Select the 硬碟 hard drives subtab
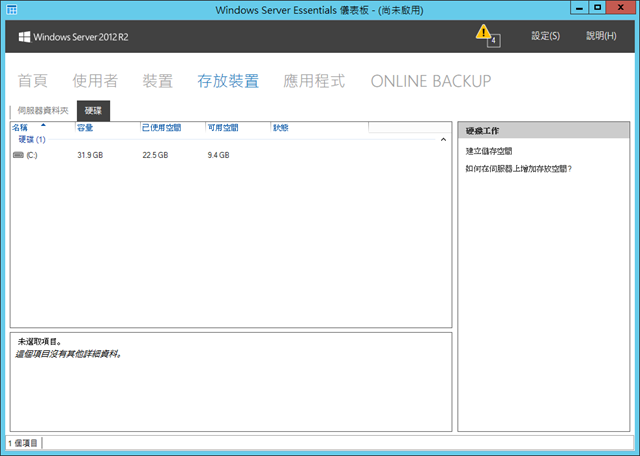This screenshot has width=640, height=456. click(93, 111)
